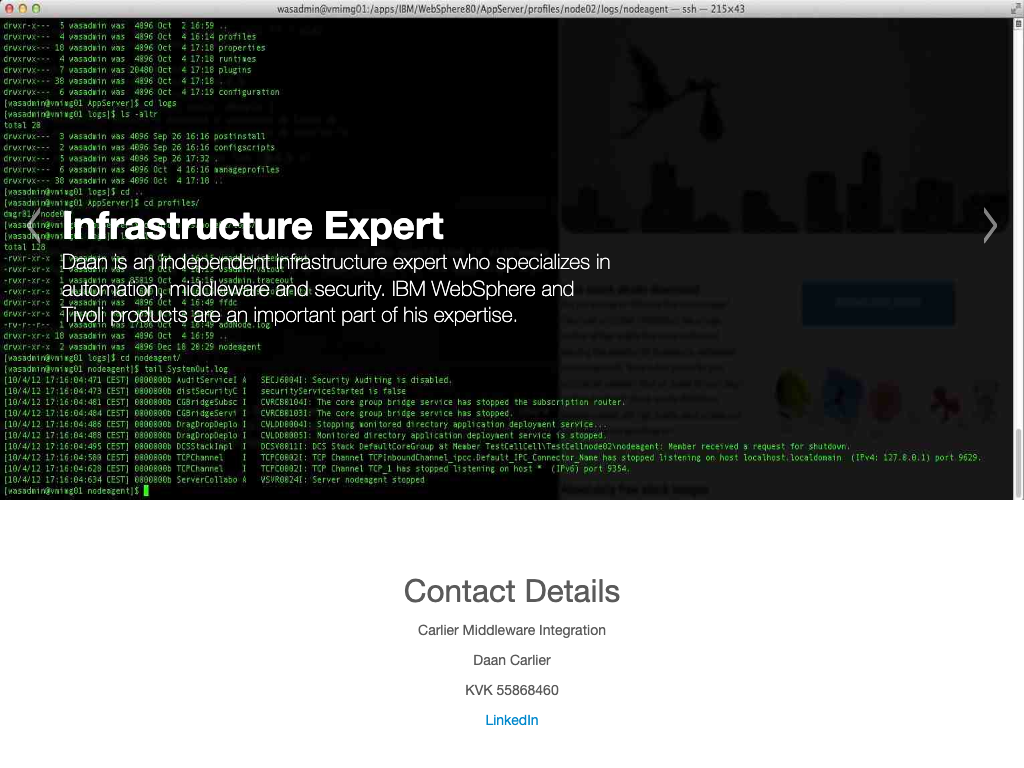Click the "Contact Details" heading
This screenshot has height=768, width=1024.
coord(511,591)
